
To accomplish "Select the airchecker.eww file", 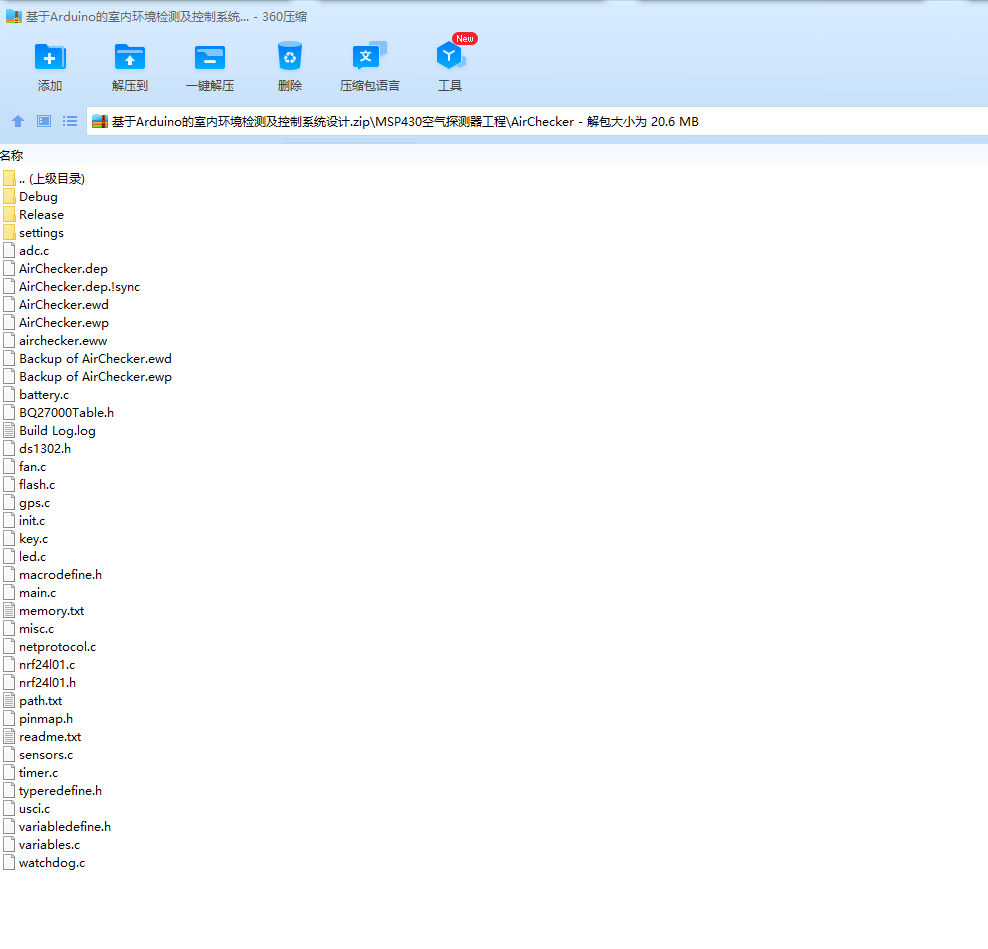I will point(55,341).
